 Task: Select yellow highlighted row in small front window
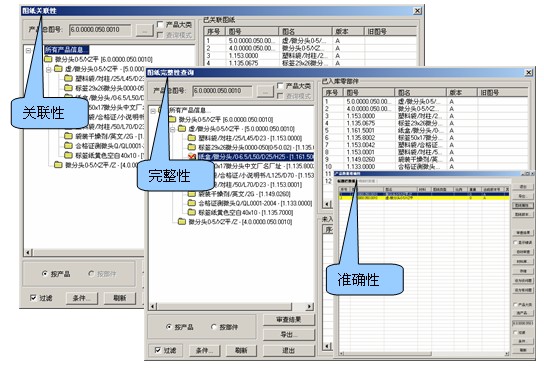[424, 197]
